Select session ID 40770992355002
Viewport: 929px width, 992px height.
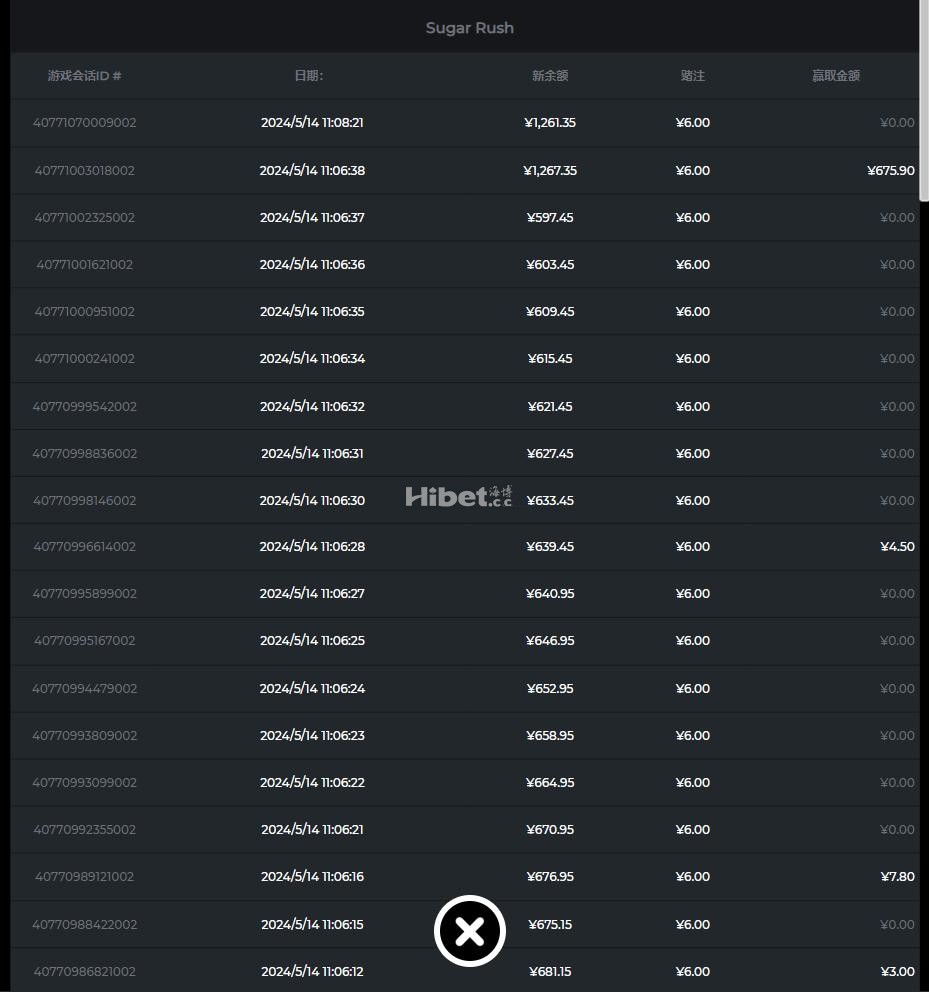[x=85, y=829]
